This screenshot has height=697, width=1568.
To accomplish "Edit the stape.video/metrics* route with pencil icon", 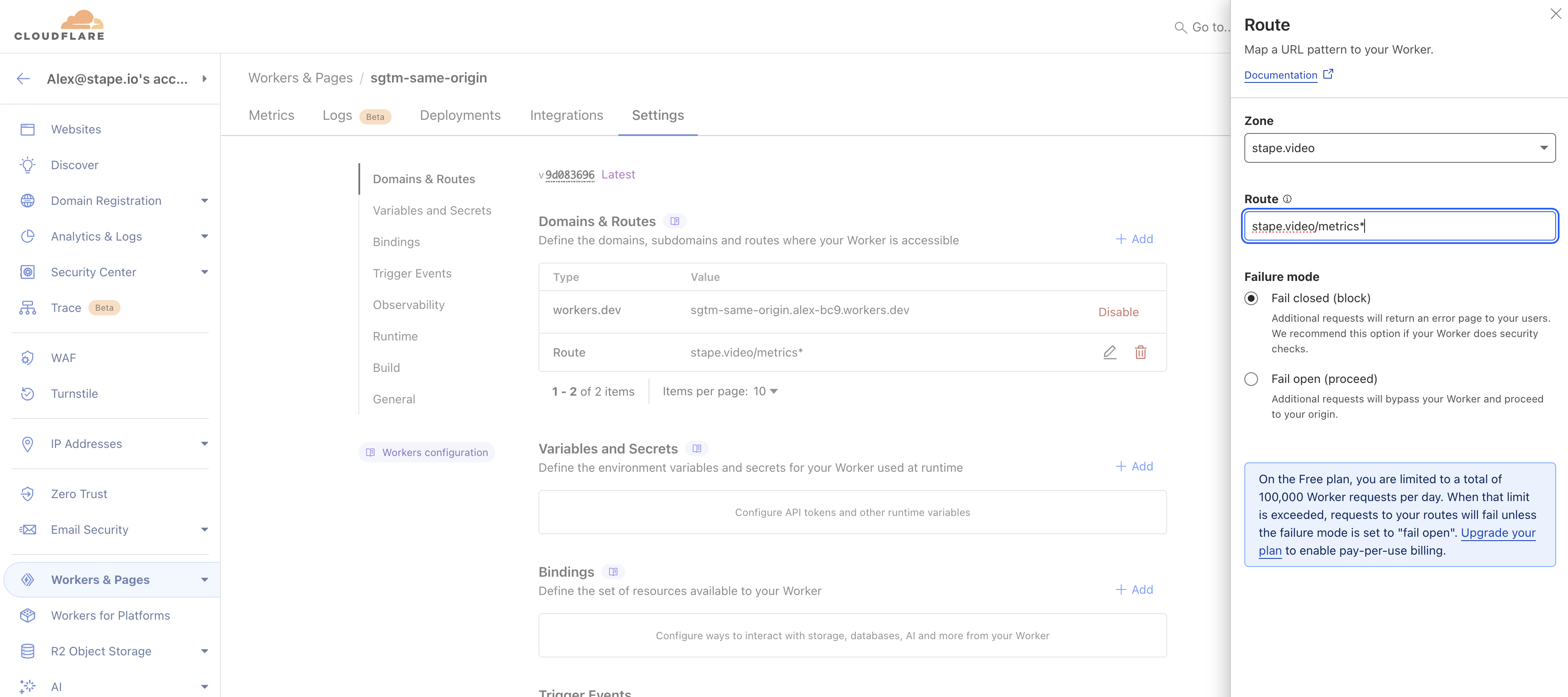I will pos(1110,352).
